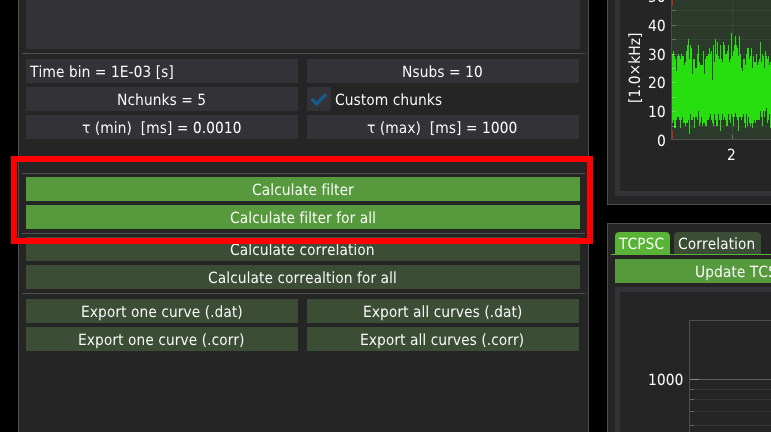Click the Time bin value field
This screenshot has width=771, height=432.
pyautogui.click(x=161, y=72)
